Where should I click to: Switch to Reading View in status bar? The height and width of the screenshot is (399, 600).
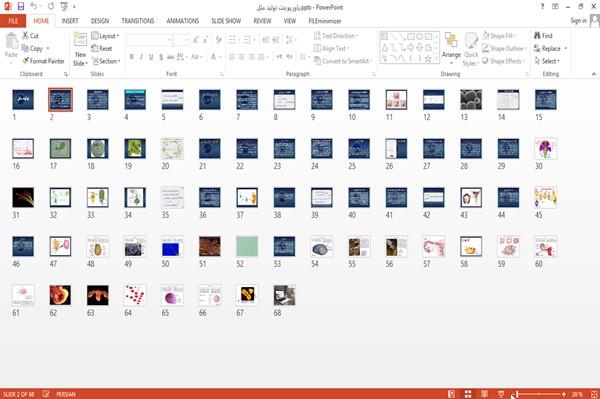tap(484, 394)
